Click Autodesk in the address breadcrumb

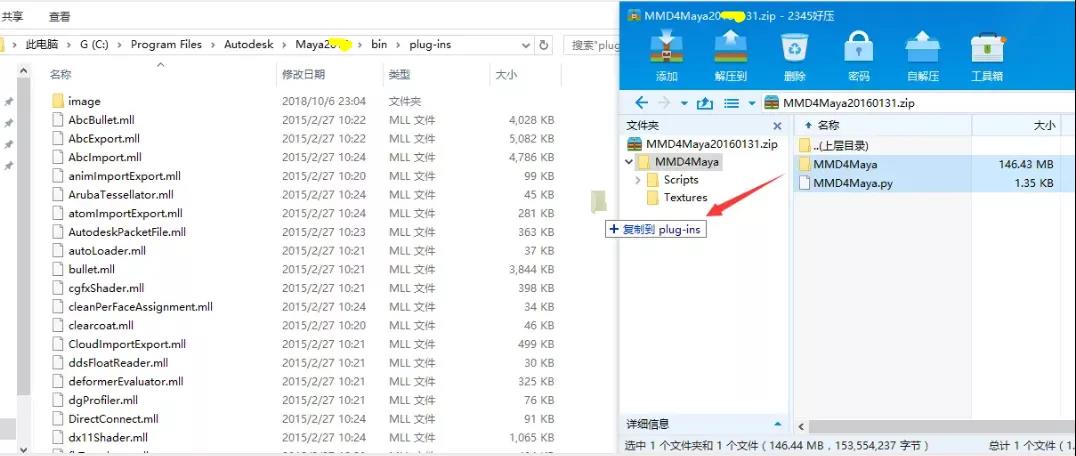[x=248, y=45]
